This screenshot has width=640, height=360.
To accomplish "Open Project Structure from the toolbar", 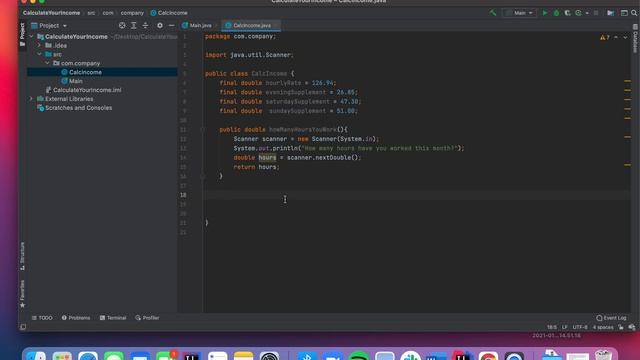I will (x=611, y=13).
